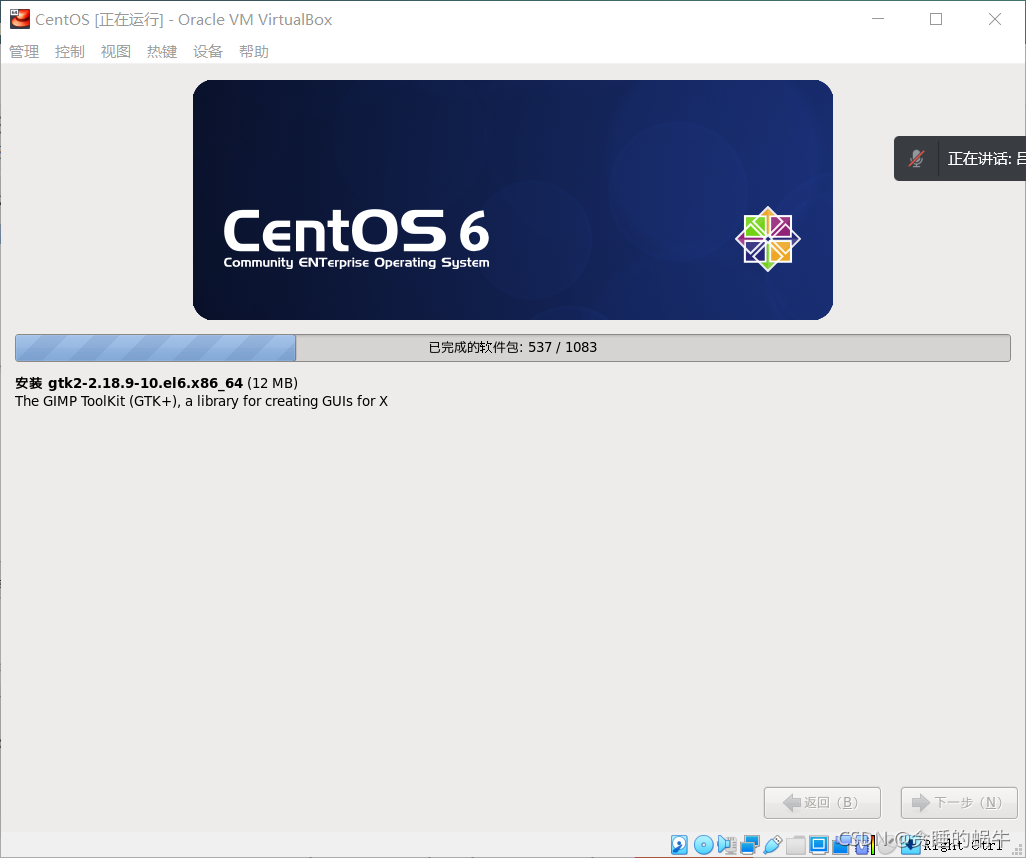
Task: Click the package name gtk2-2.18.9-10.el6.x86_64
Action: click(145, 383)
